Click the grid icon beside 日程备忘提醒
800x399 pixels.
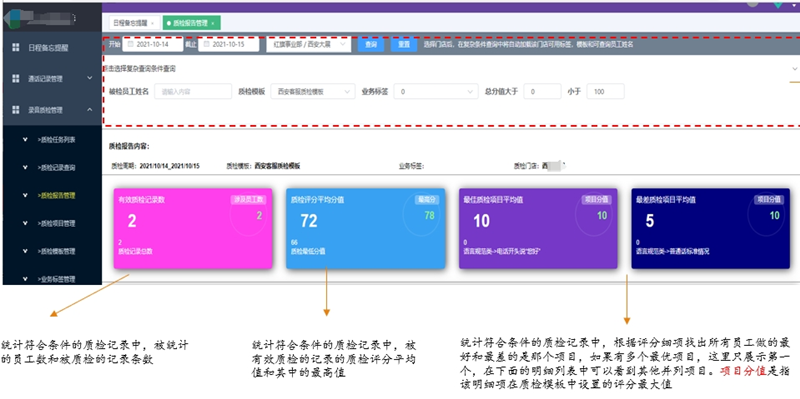coord(16,47)
